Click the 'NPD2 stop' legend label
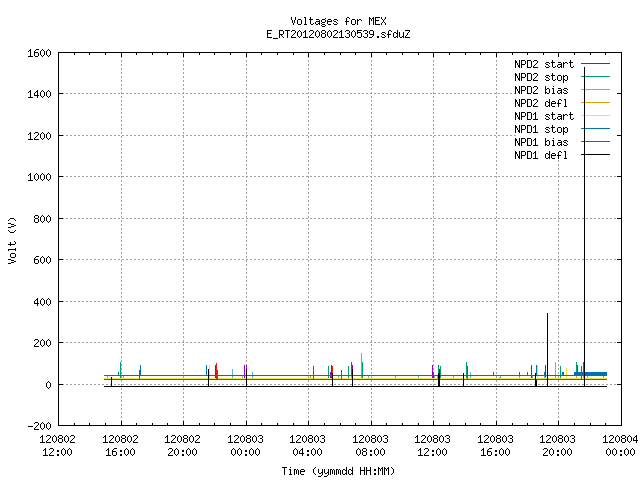 tap(541, 77)
